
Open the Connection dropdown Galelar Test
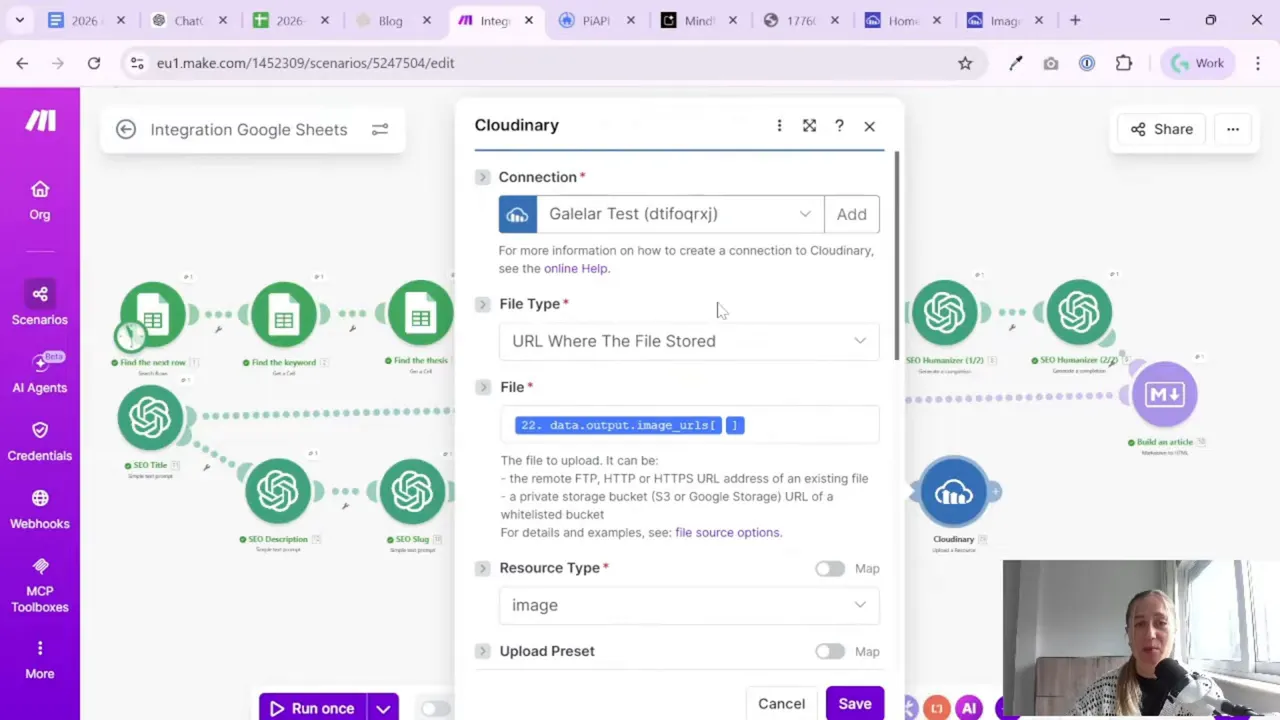680,214
